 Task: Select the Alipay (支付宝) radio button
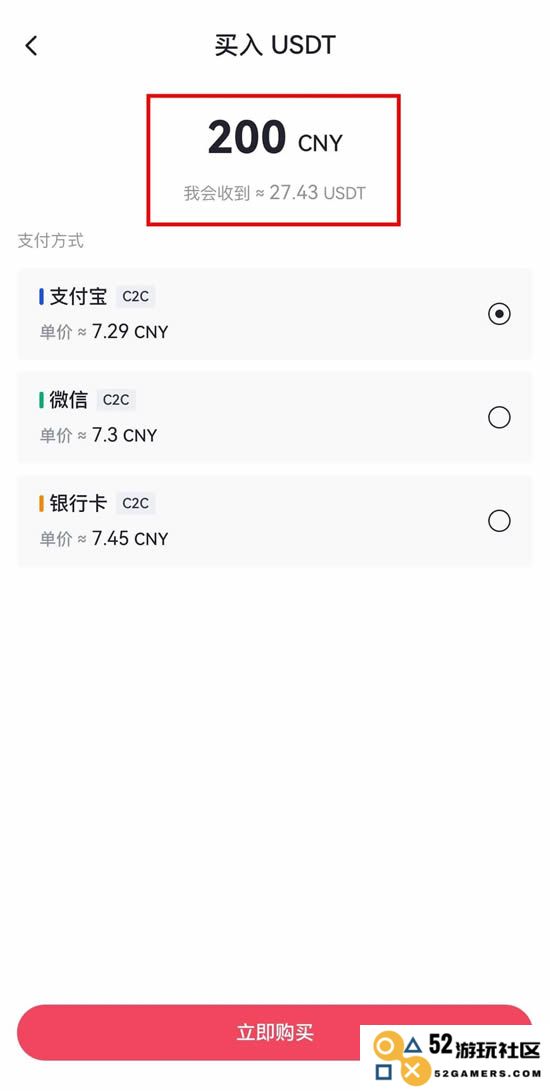499,314
